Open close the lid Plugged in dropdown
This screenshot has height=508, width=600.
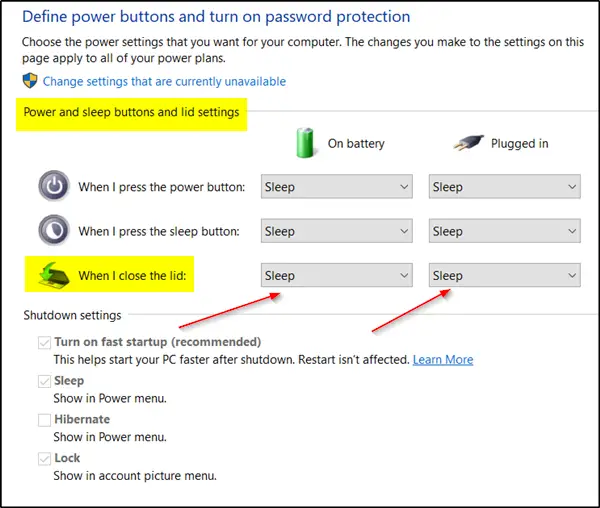pyautogui.click(x=504, y=275)
